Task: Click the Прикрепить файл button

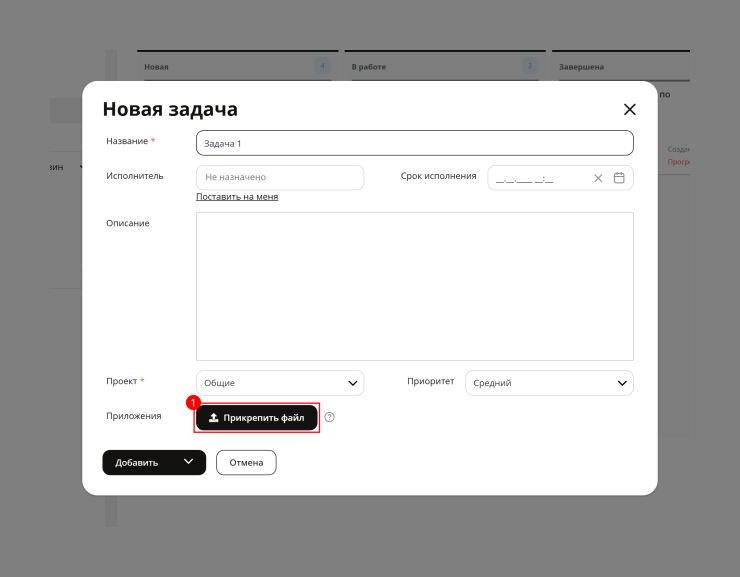Action: click(x=257, y=418)
